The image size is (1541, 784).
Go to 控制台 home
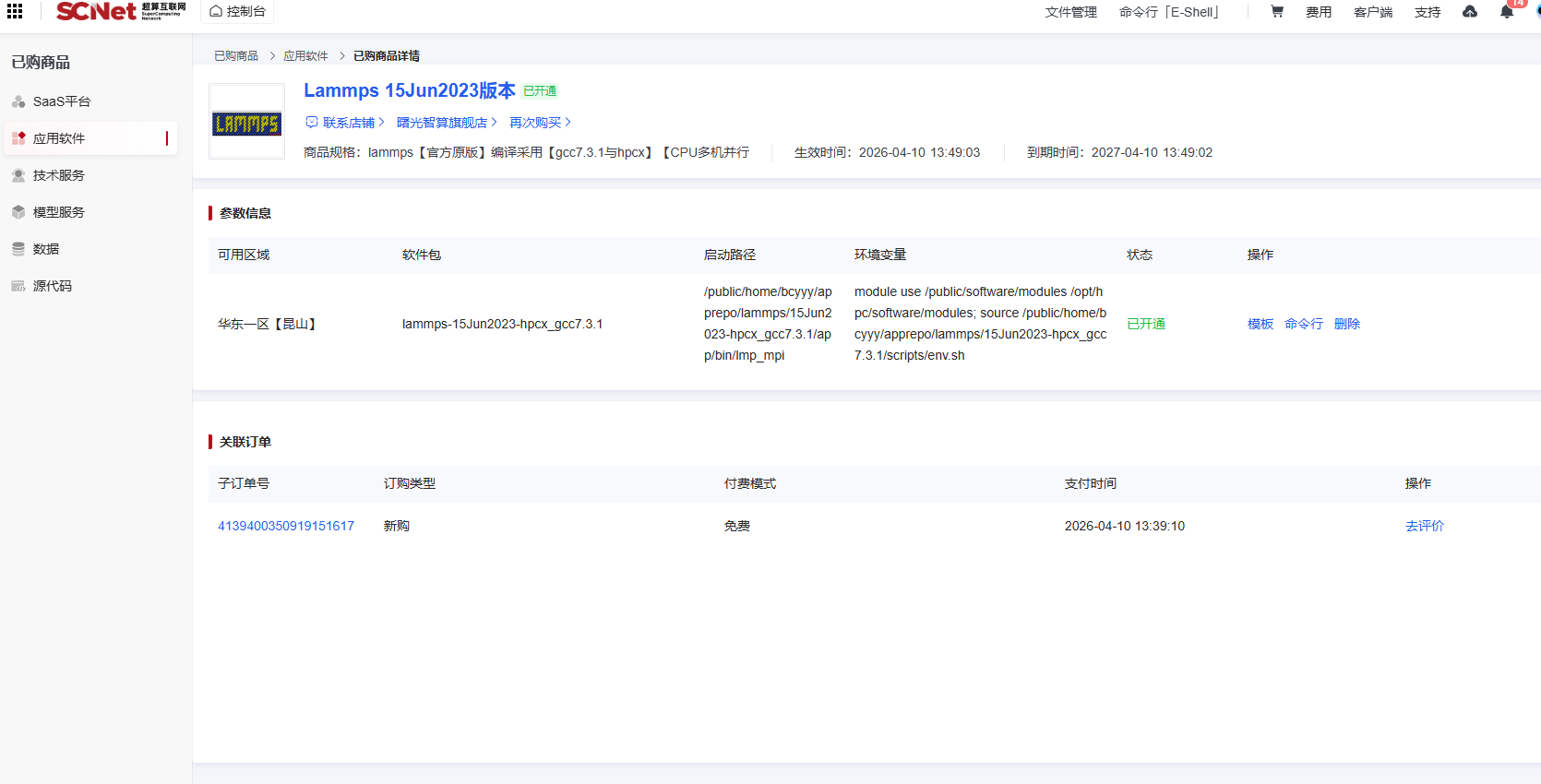pos(237,12)
